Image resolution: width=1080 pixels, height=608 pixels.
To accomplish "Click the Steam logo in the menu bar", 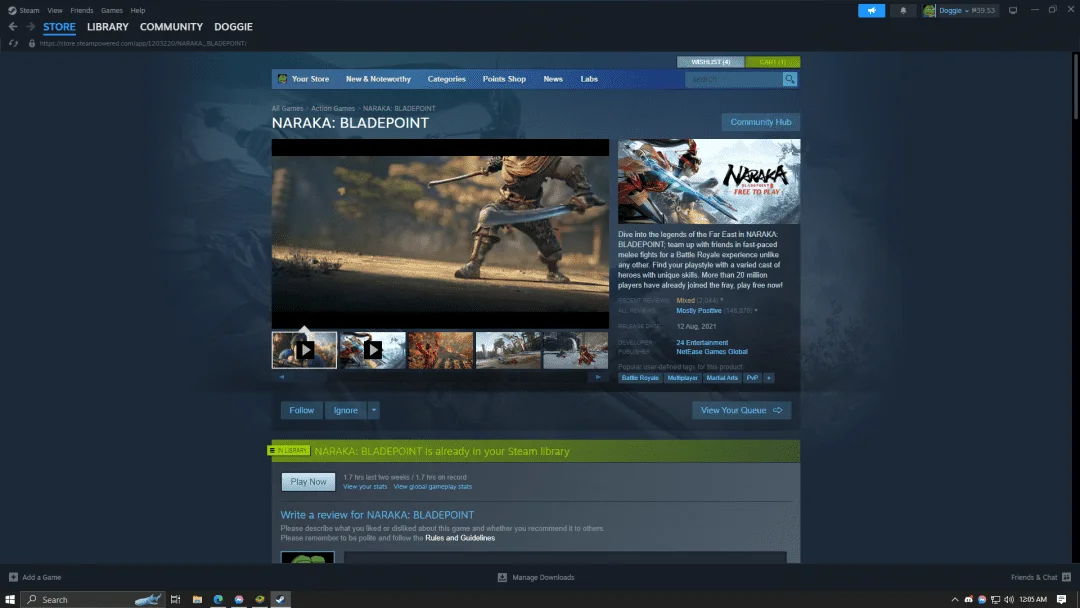I will (12, 10).
